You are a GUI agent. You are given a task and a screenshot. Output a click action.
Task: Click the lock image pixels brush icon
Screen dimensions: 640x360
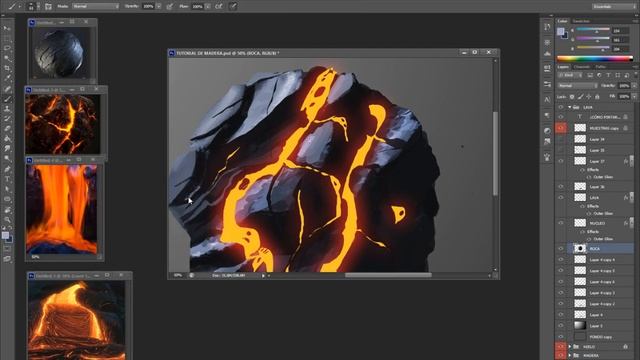point(580,97)
